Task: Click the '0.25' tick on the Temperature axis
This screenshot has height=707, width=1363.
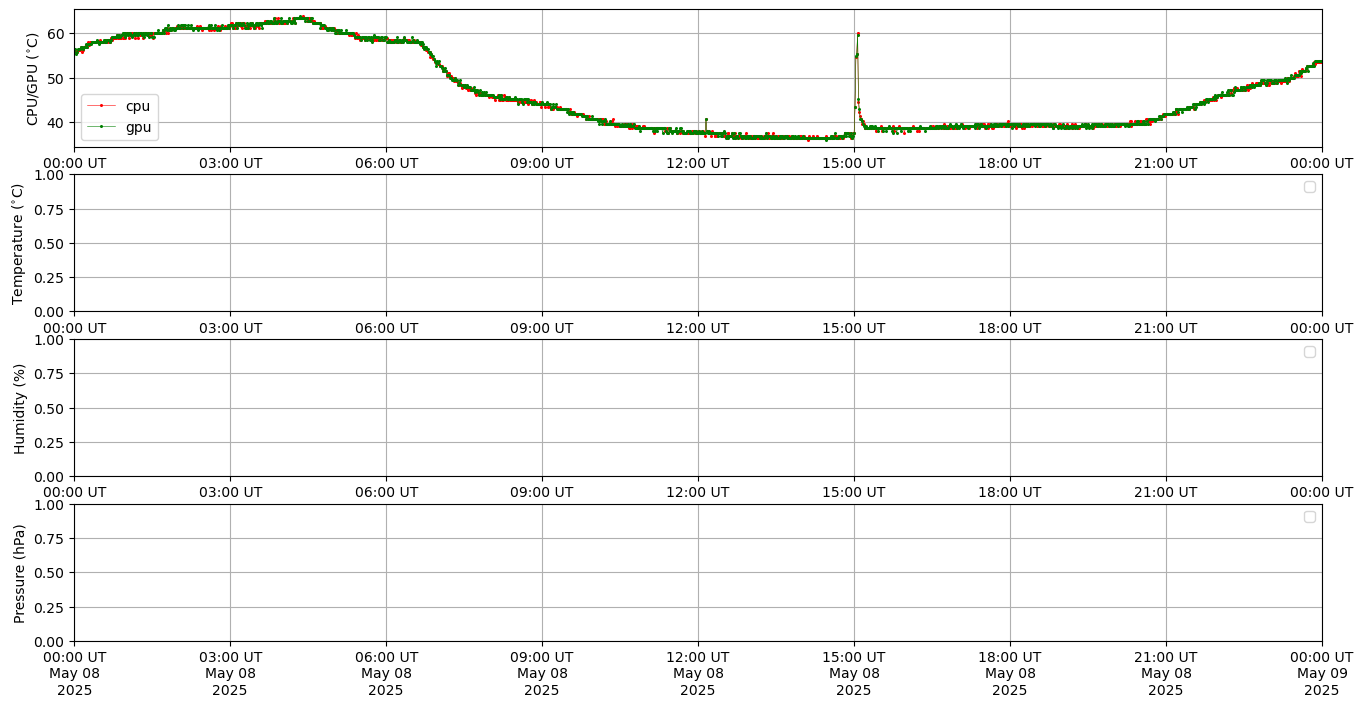Action: [50, 278]
